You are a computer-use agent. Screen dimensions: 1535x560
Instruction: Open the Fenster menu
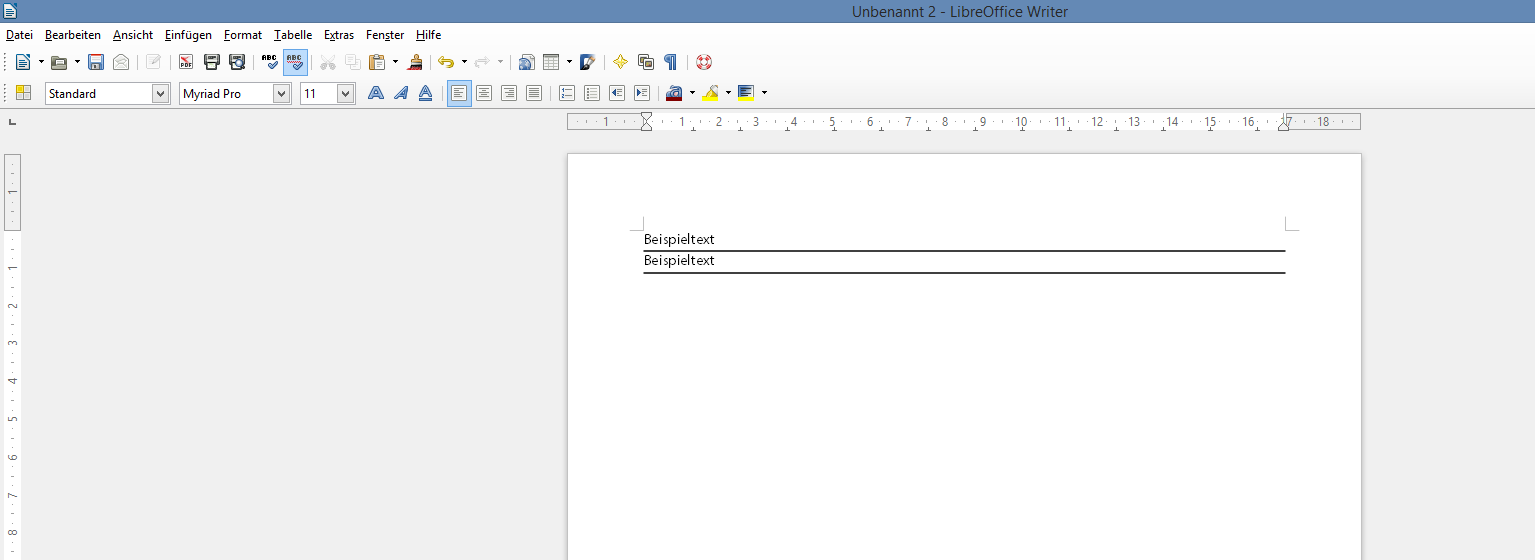tap(385, 35)
